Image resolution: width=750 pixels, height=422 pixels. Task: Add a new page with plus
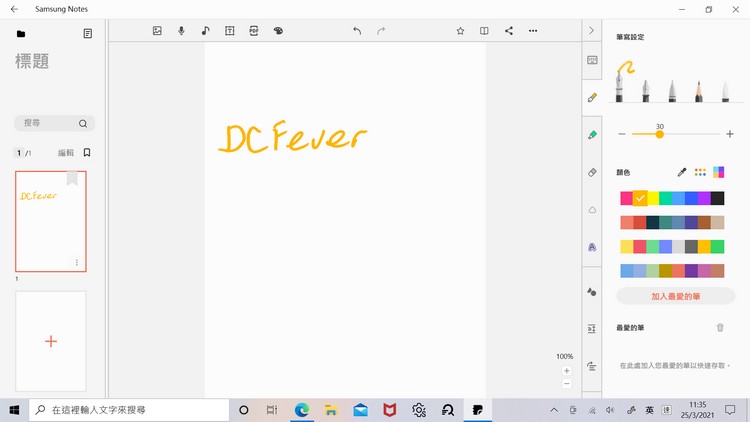coord(51,341)
